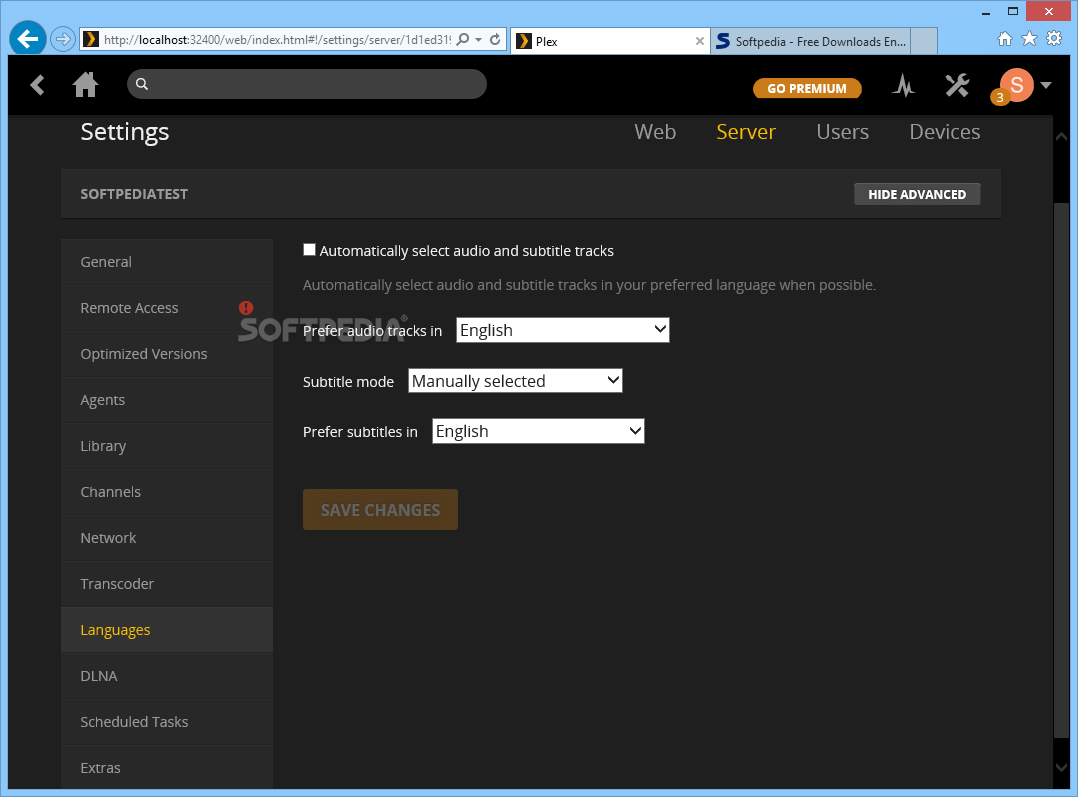This screenshot has height=797, width=1078.
Task: Click the search magnifier icon in Plex
Action: (142, 84)
